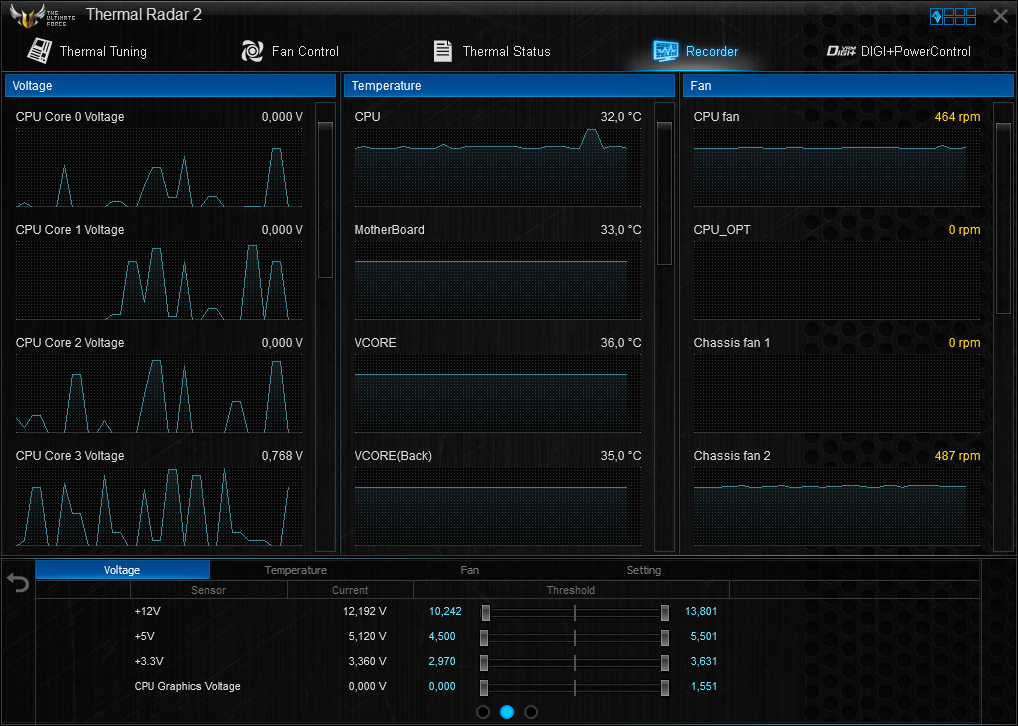Screen dimensions: 1018x726
Task: Click the Temperature panel header
Action: tap(509, 86)
